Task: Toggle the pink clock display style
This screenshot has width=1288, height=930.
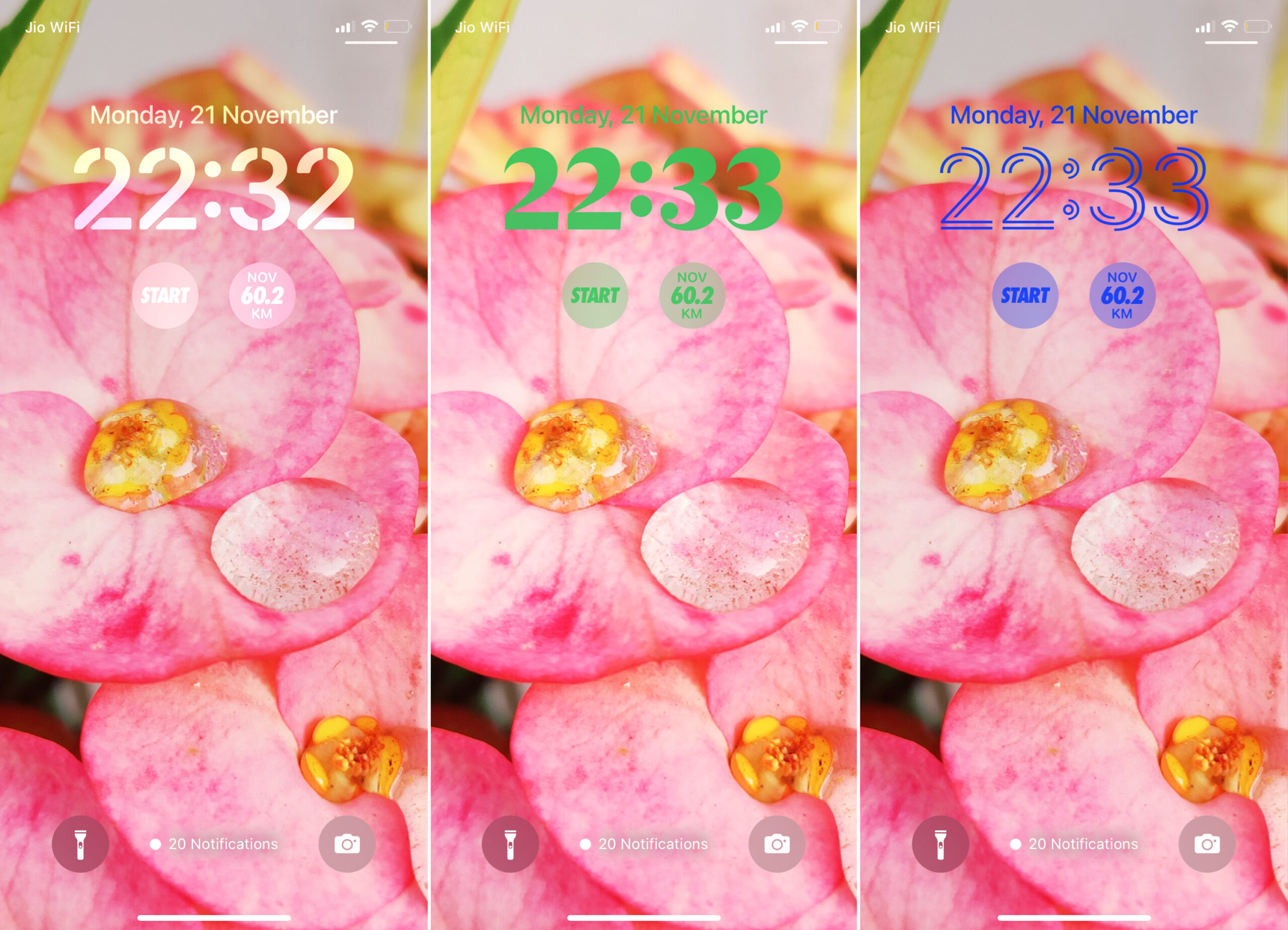Action: (x=214, y=190)
